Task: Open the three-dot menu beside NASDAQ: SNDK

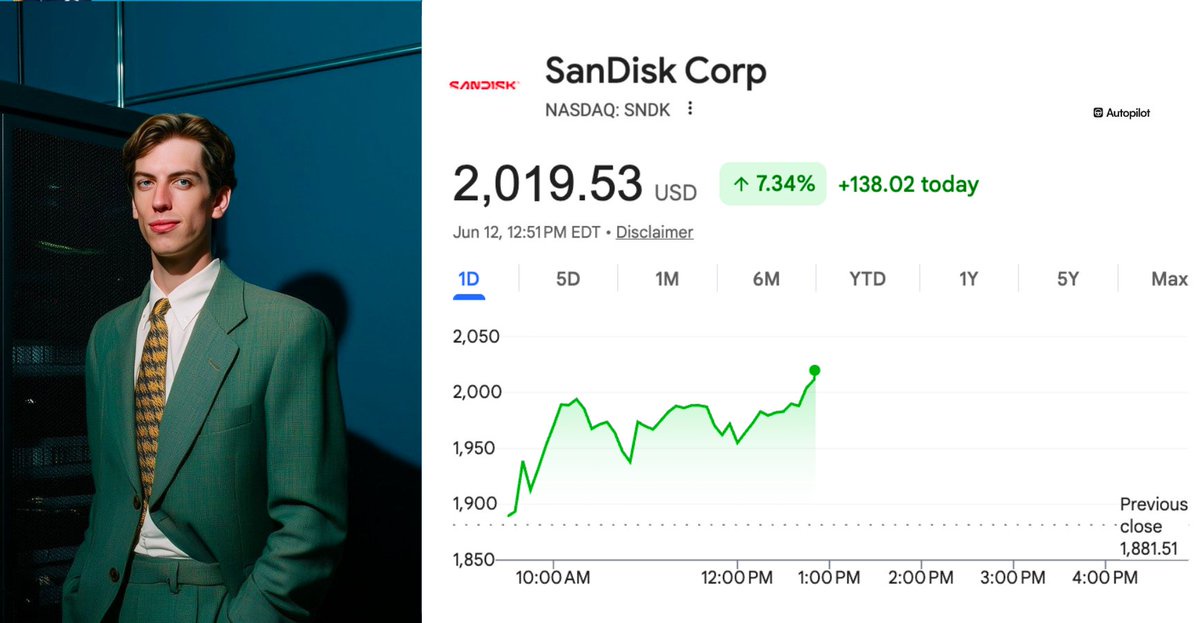Action: pyautogui.click(x=690, y=109)
